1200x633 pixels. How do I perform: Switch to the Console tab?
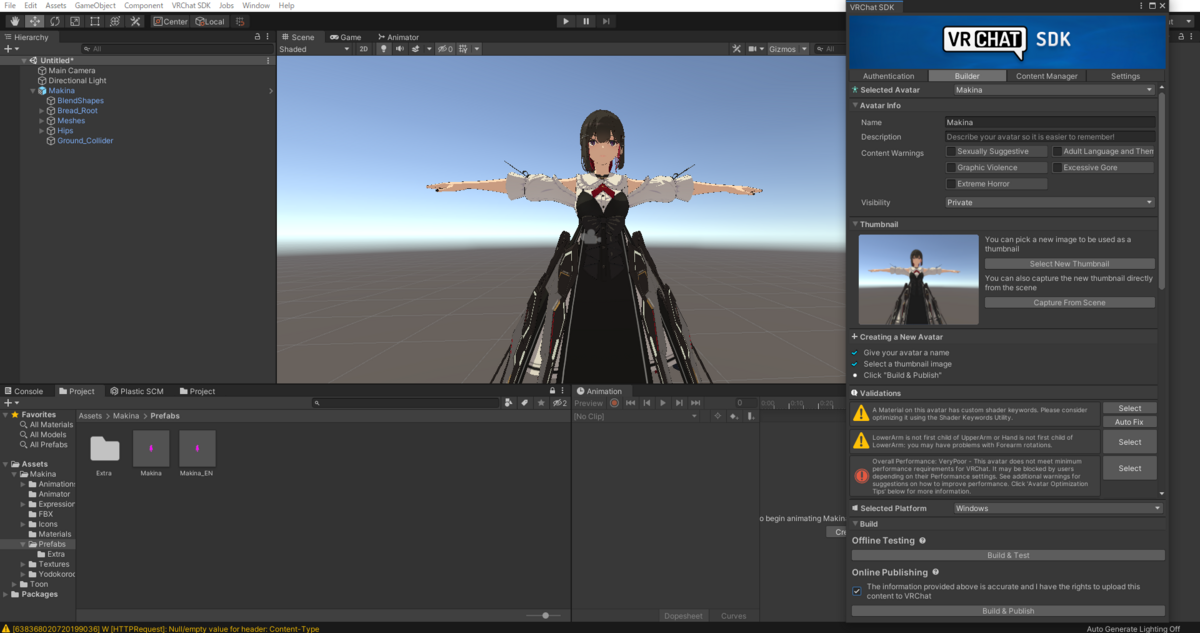(24, 391)
